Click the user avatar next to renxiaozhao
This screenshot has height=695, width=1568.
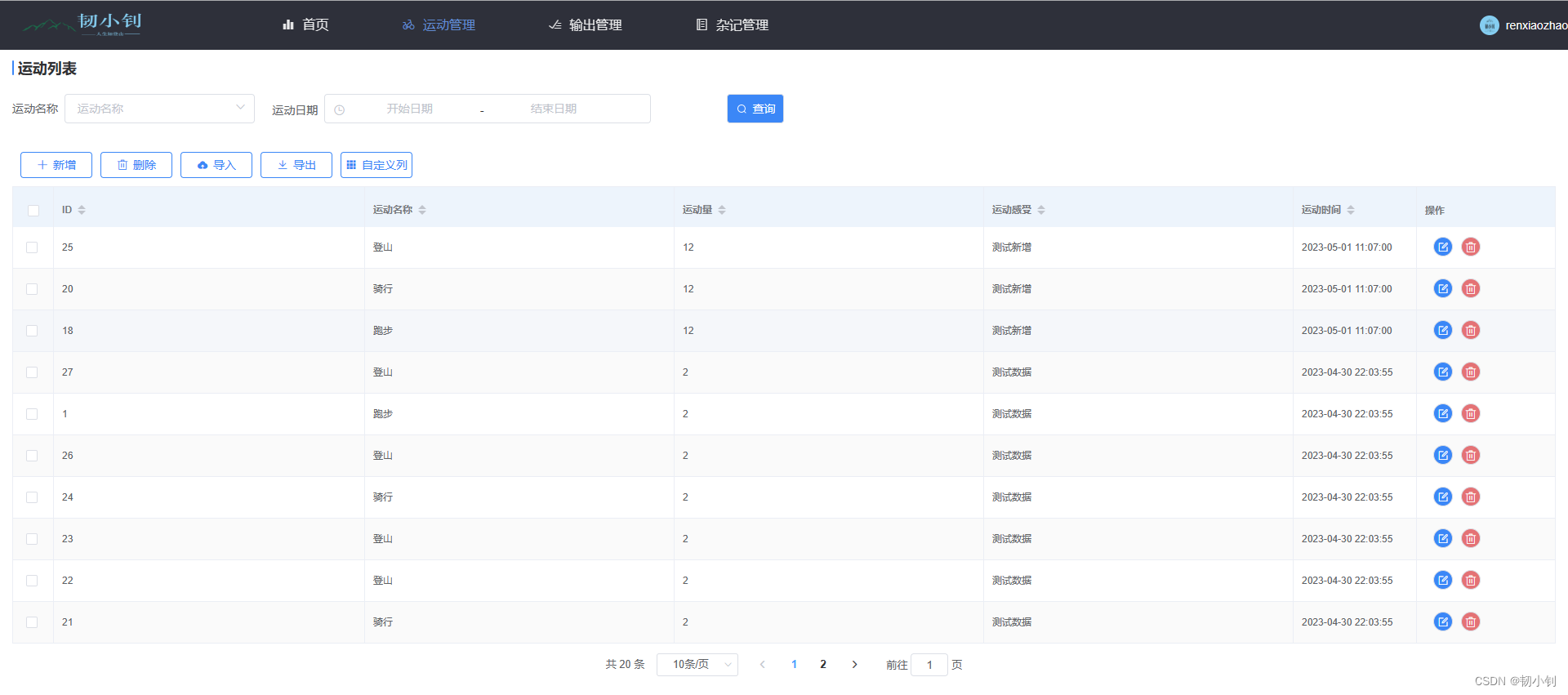(x=1490, y=25)
